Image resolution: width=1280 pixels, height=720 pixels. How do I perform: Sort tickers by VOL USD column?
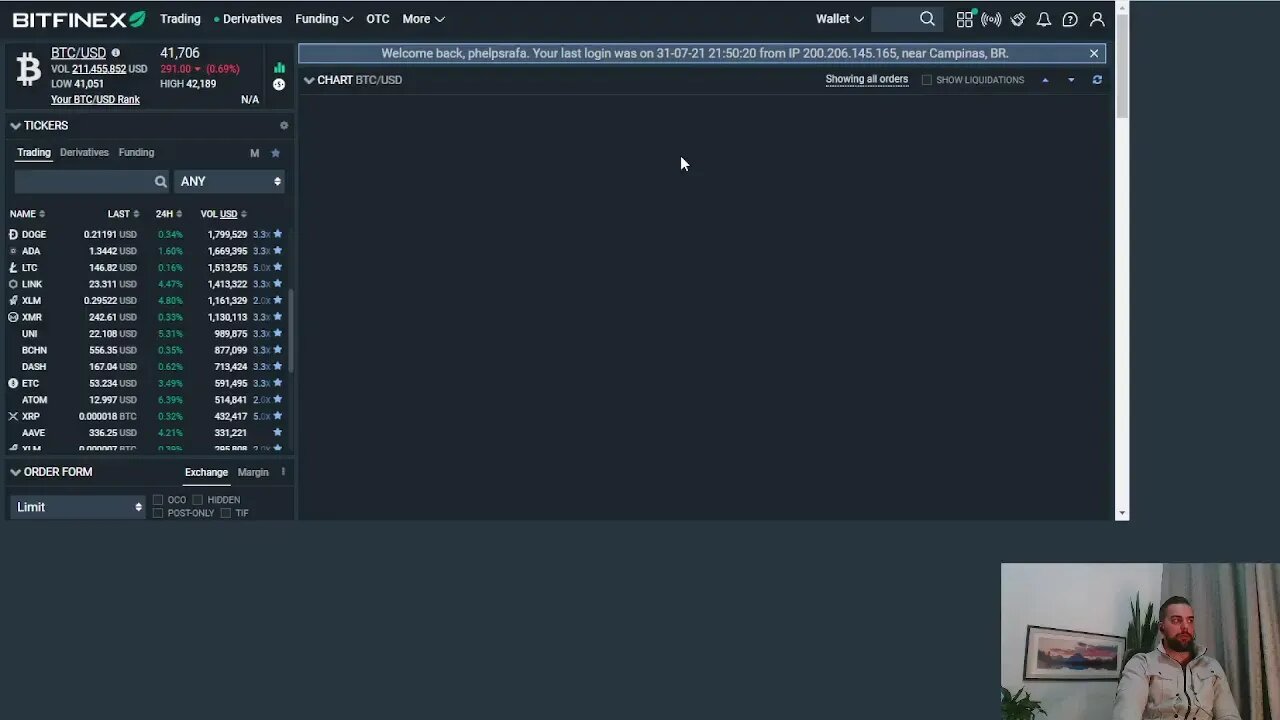223,214
